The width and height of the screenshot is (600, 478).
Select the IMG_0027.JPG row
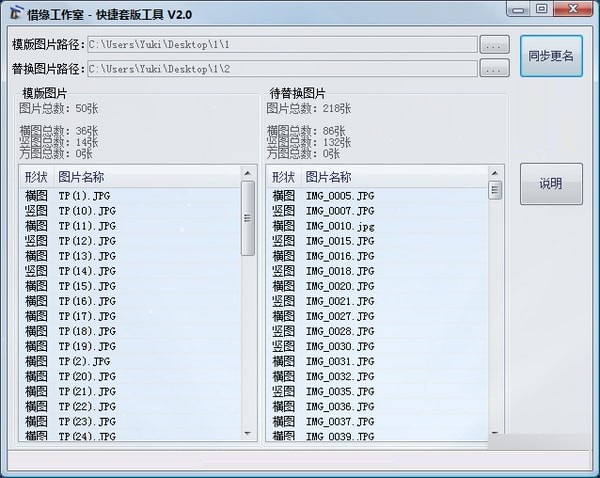[377, 316]
